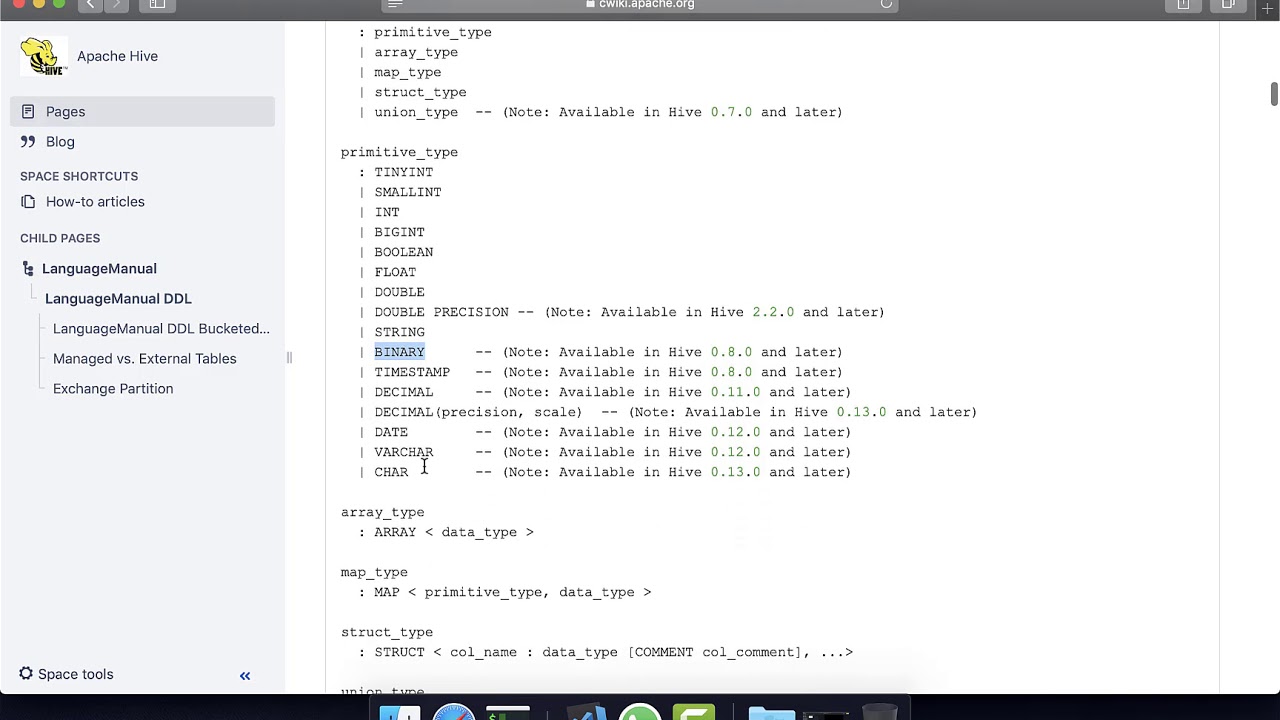Click the DOUBLE PRECISION text
This screenshot has height=720, width=1280.
[x=441, y=312]
